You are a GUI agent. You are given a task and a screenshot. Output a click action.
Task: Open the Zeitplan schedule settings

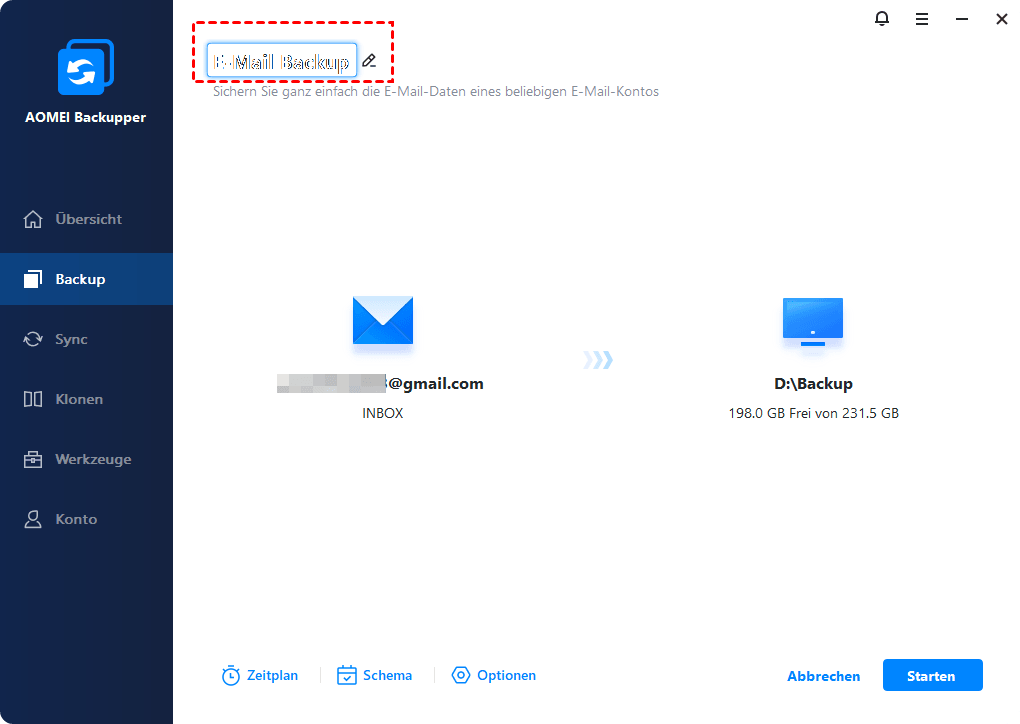click(260, 676)
